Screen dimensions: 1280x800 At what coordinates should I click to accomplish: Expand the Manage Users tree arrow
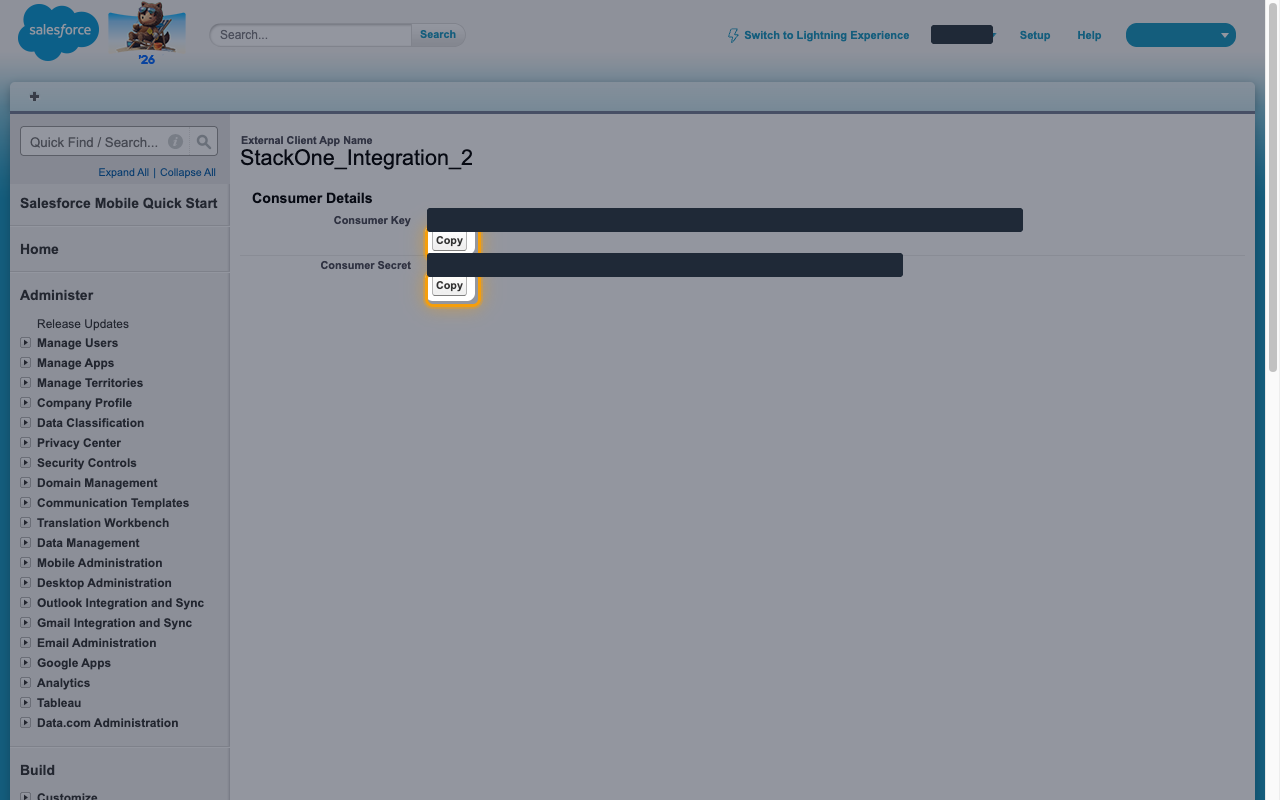26,342
